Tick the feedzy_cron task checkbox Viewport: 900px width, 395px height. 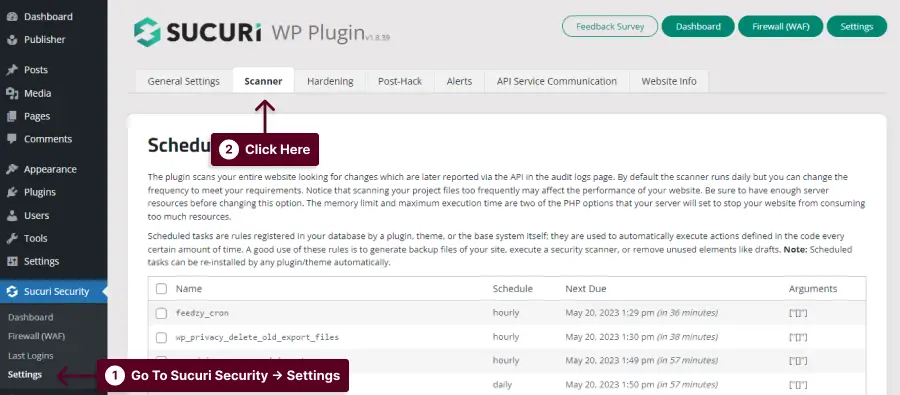[x=161, y=313]
